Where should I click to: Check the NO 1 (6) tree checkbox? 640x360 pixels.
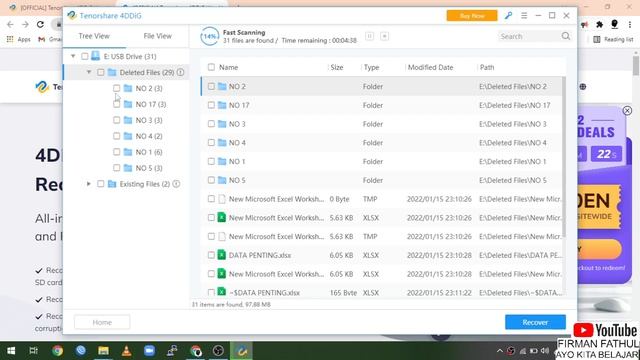pos(116,152)
